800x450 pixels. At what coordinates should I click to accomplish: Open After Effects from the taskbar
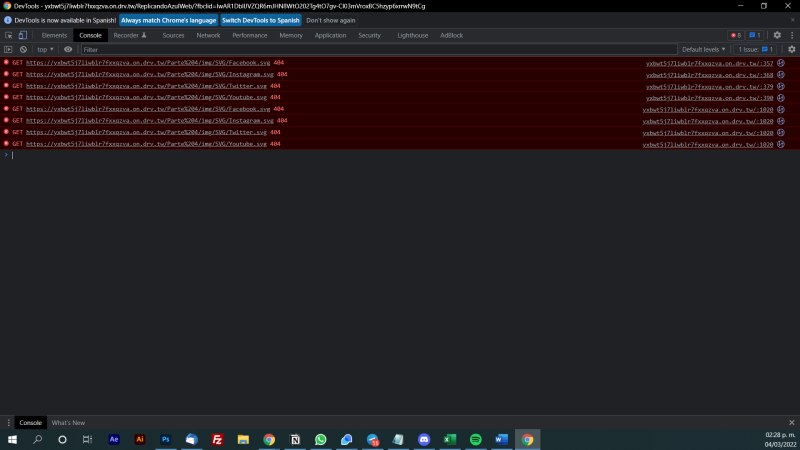point(114,439)
